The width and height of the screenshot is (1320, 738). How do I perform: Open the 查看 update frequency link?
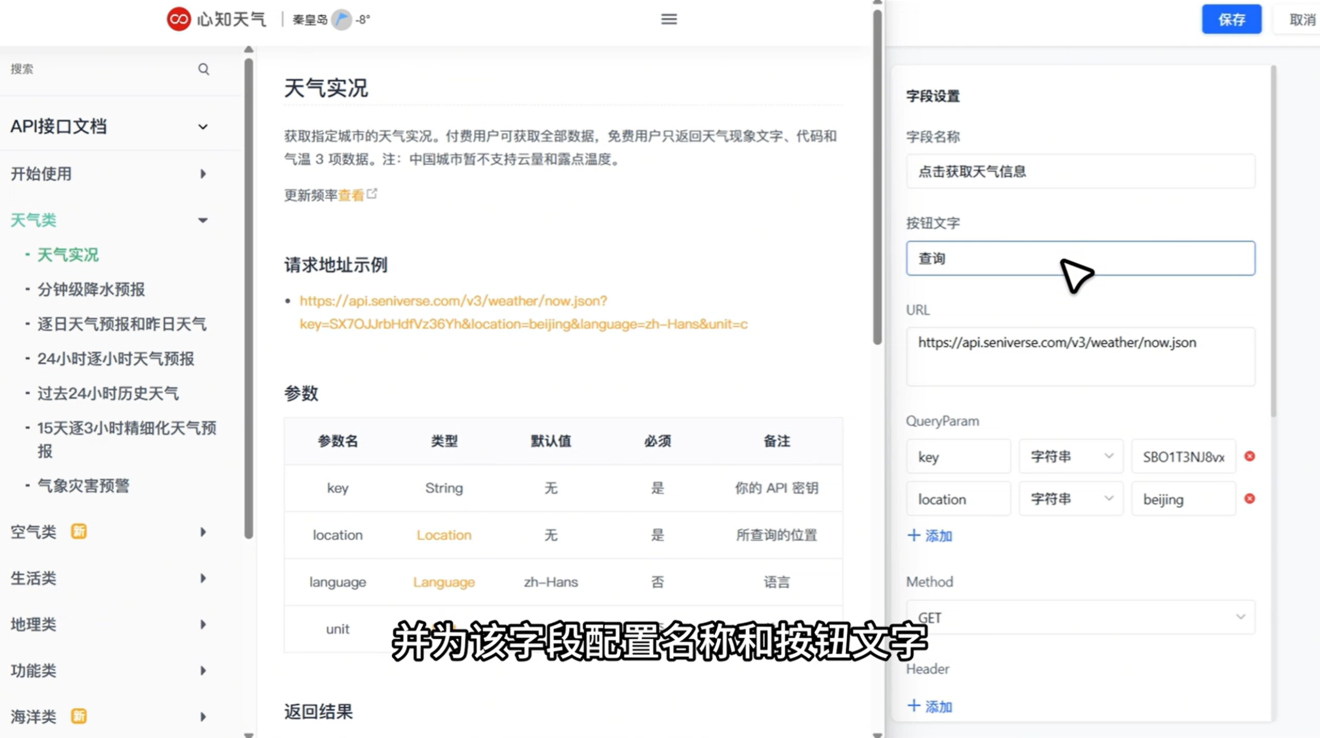(x=351, y=195)
